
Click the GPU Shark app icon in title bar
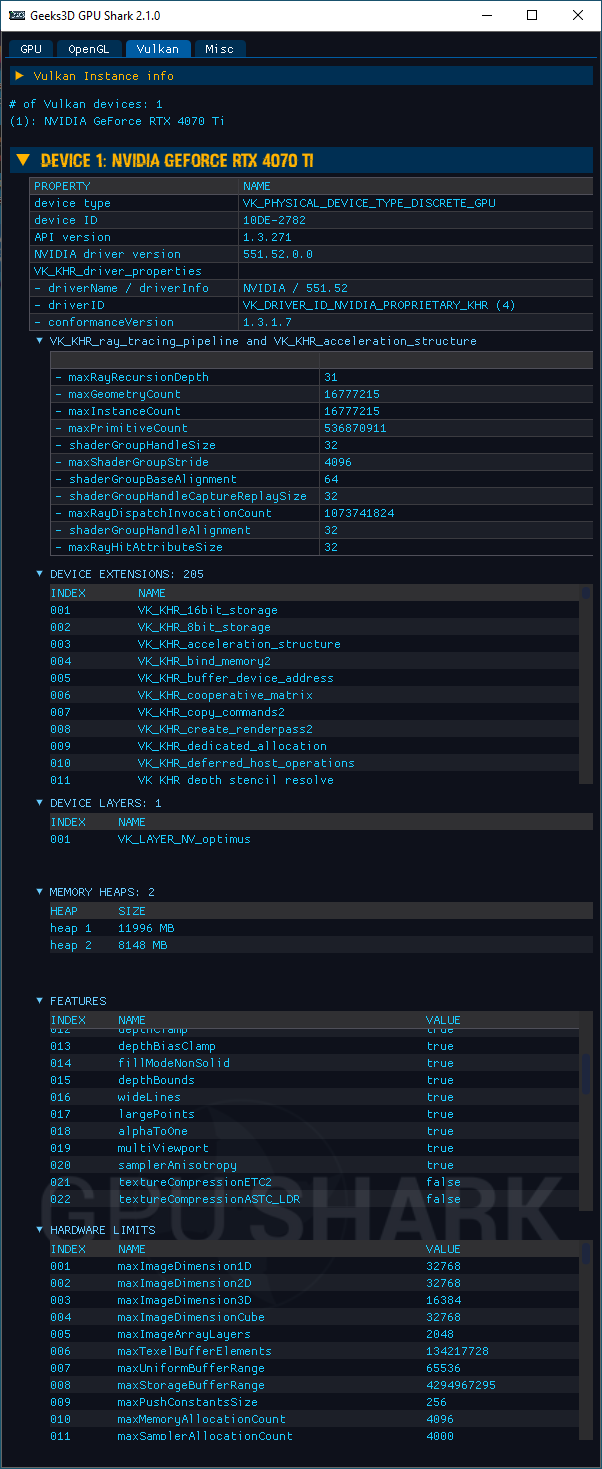15,16
